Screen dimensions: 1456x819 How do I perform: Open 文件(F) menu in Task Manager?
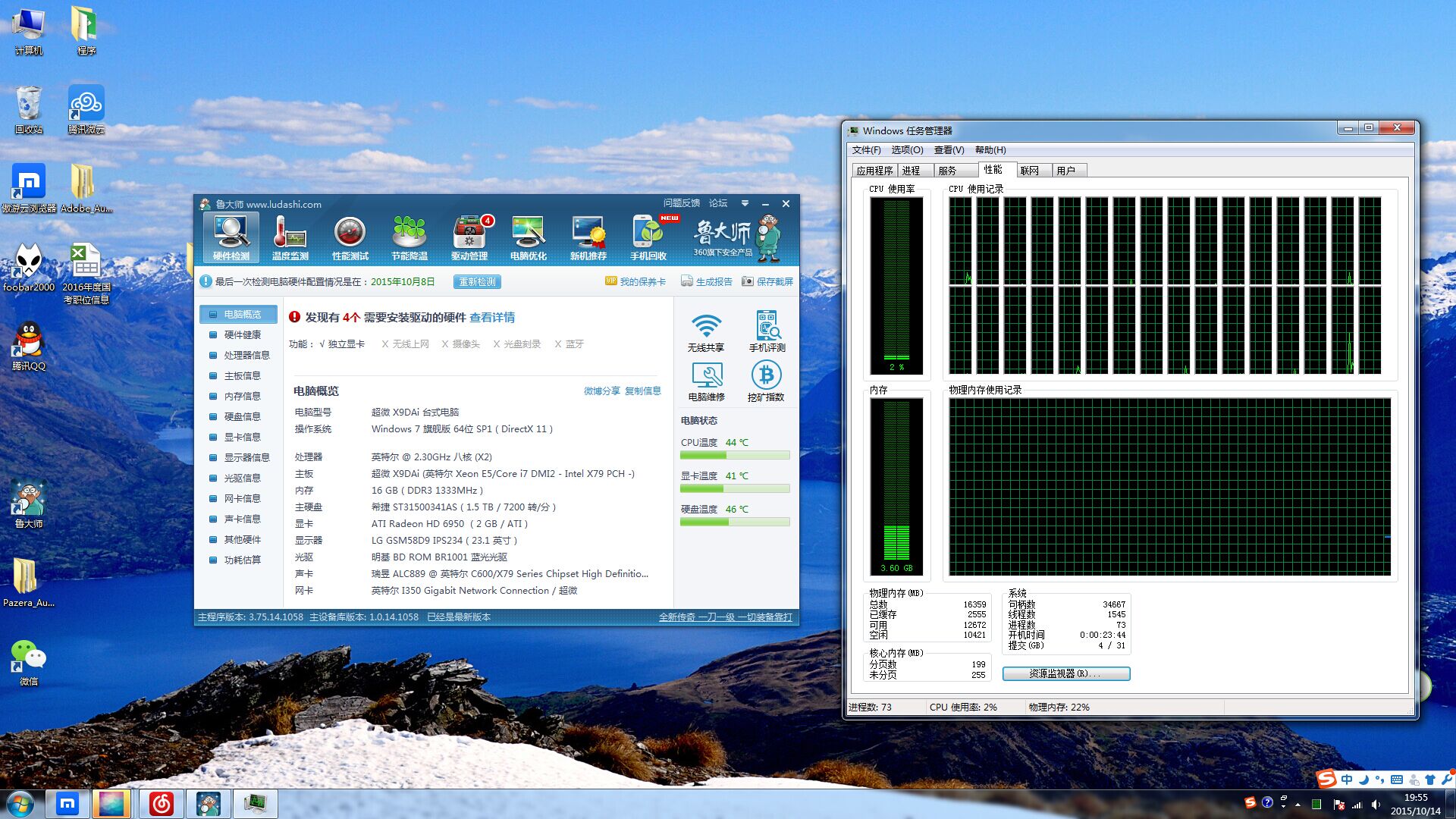[867, 150]
